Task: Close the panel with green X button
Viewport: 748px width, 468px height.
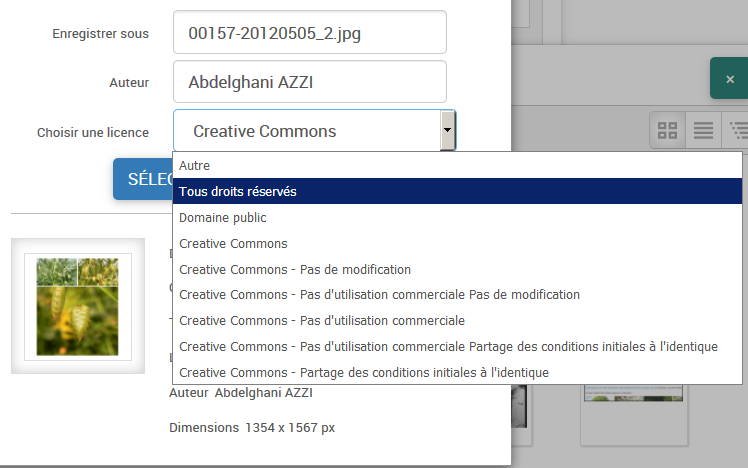Action: tap(729, 78)
